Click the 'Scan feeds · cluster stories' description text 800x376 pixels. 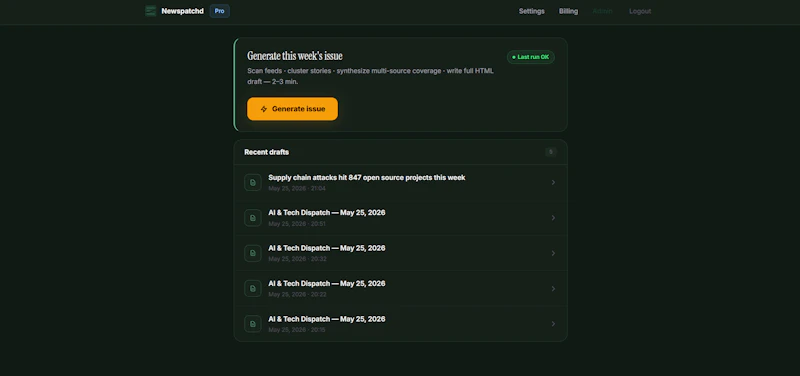370,76
